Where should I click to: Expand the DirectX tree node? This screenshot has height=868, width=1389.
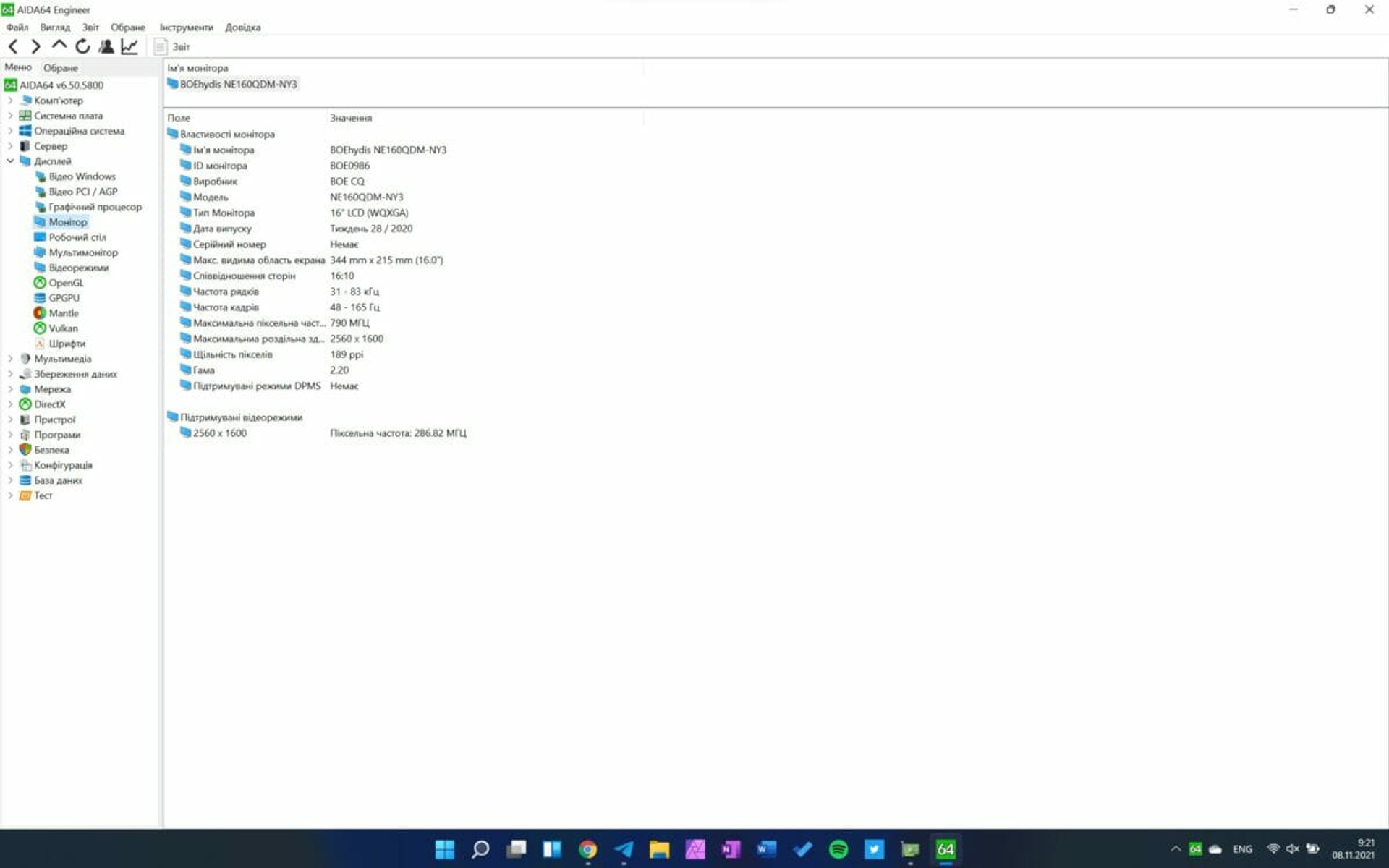[10, 404]
